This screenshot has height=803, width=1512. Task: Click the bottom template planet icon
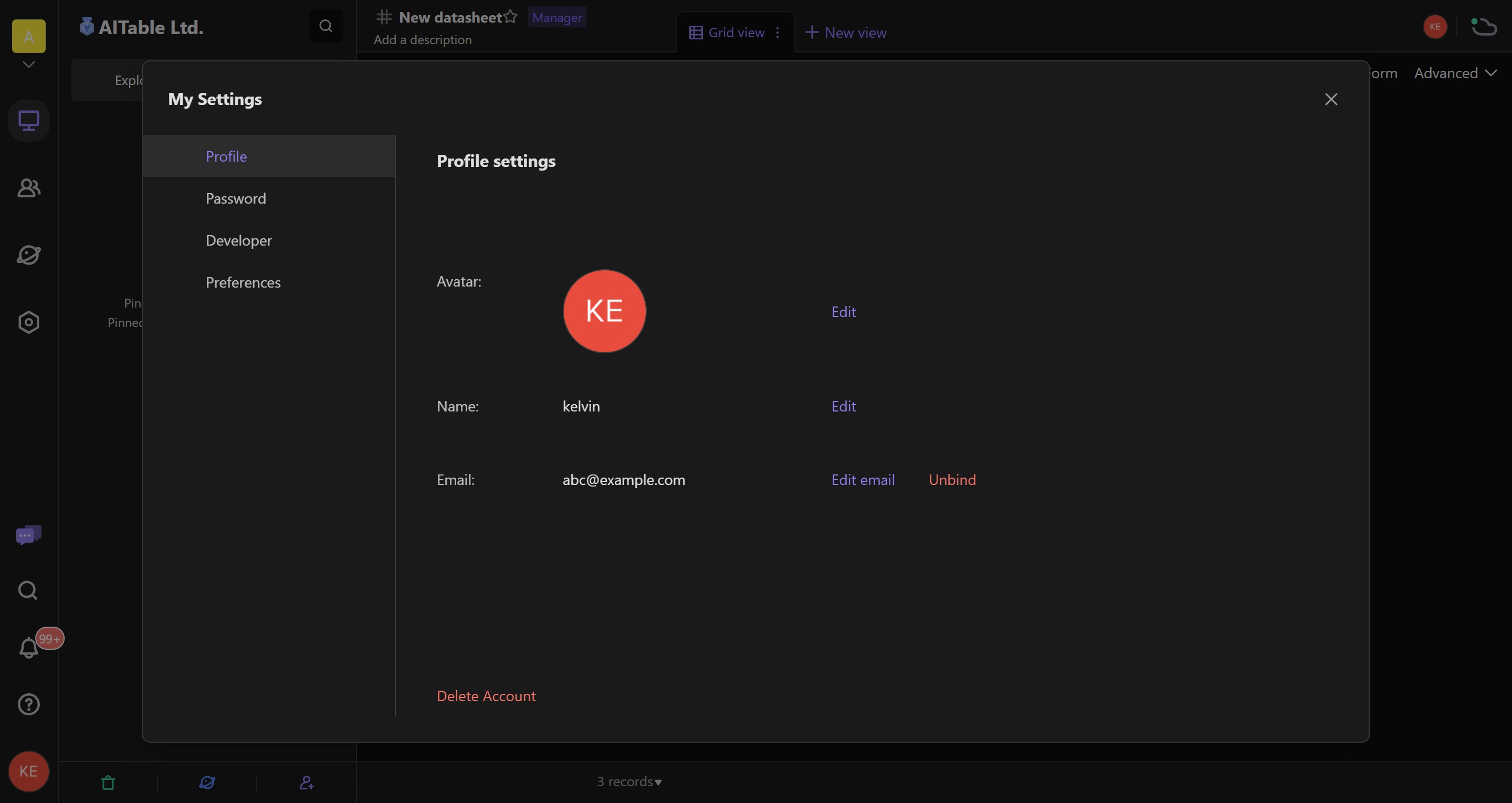pyautogui.click(x=207, y=783)
